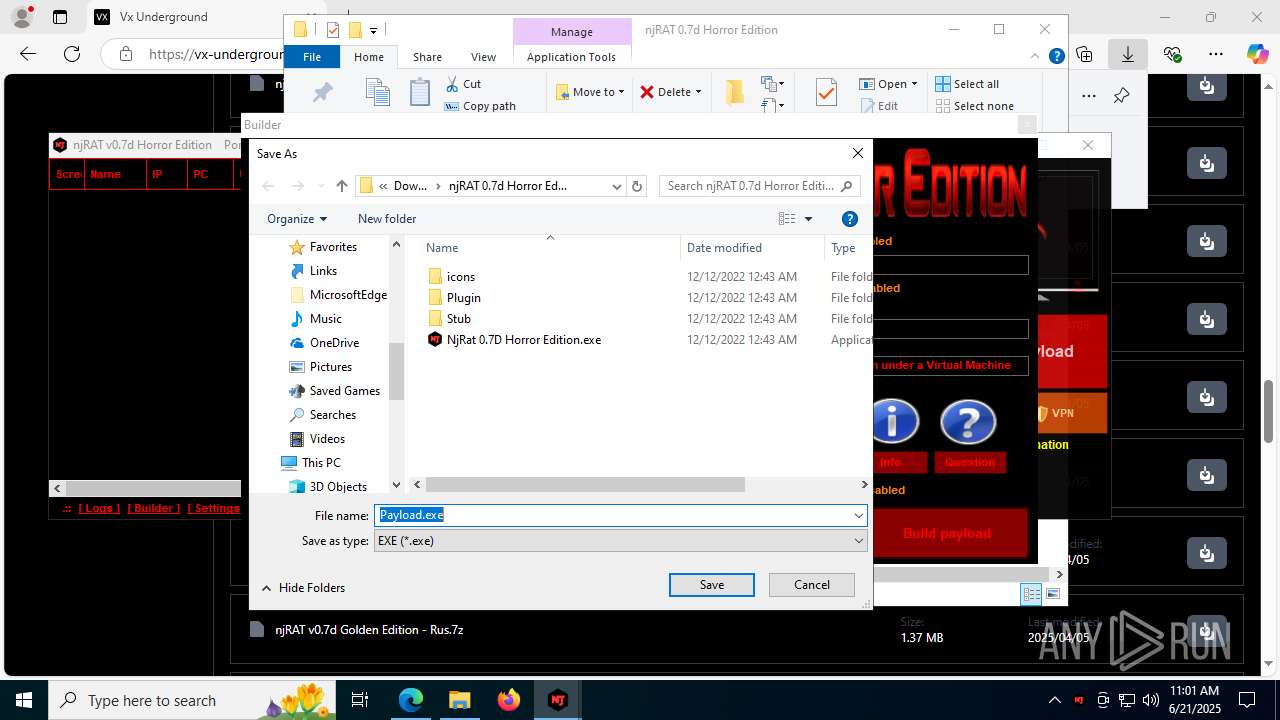Open File Explorer from taskbar
The image size is (1280, 720).
tap(459, 700)
